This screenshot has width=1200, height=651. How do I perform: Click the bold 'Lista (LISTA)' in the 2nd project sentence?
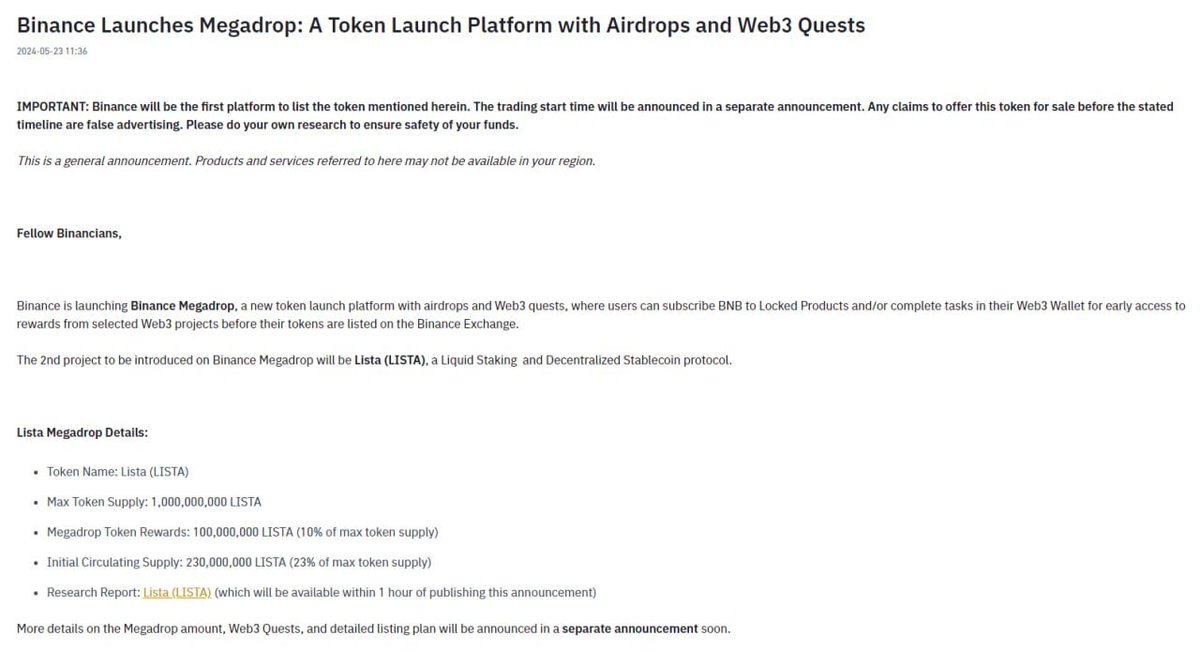[x=391, y=360]
